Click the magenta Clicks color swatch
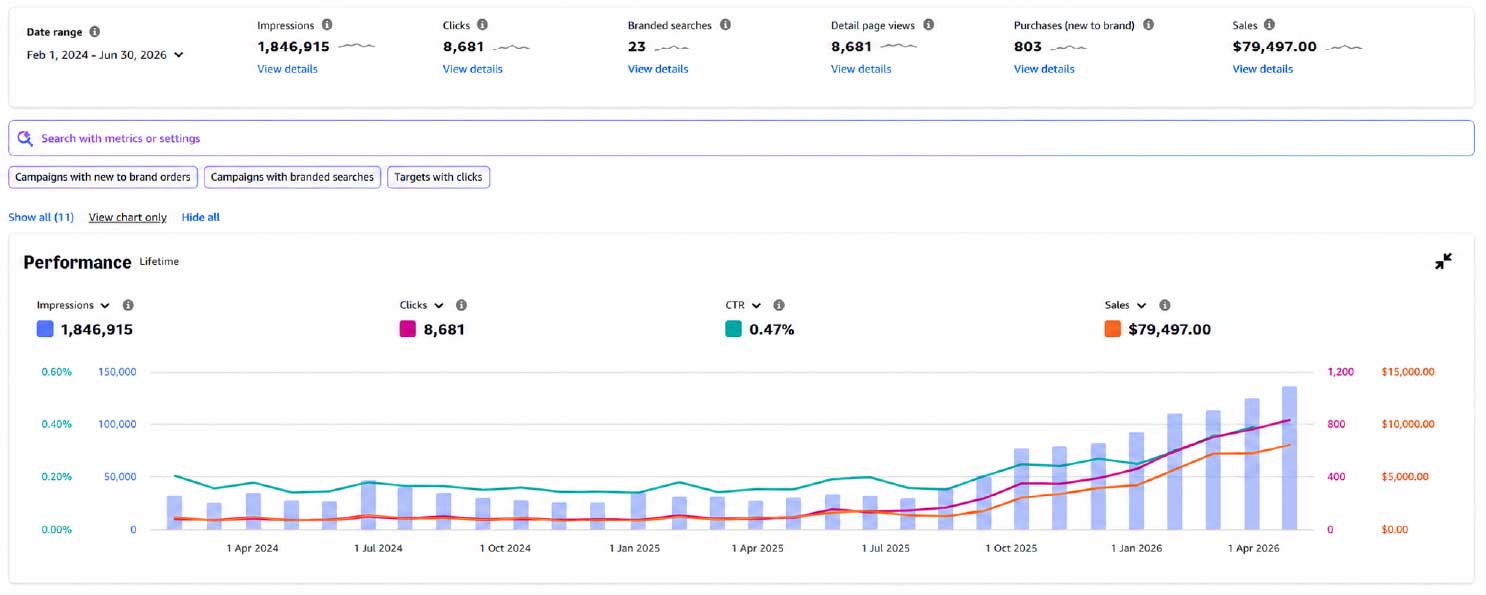 pyautogui.click(x=407, y=329)
